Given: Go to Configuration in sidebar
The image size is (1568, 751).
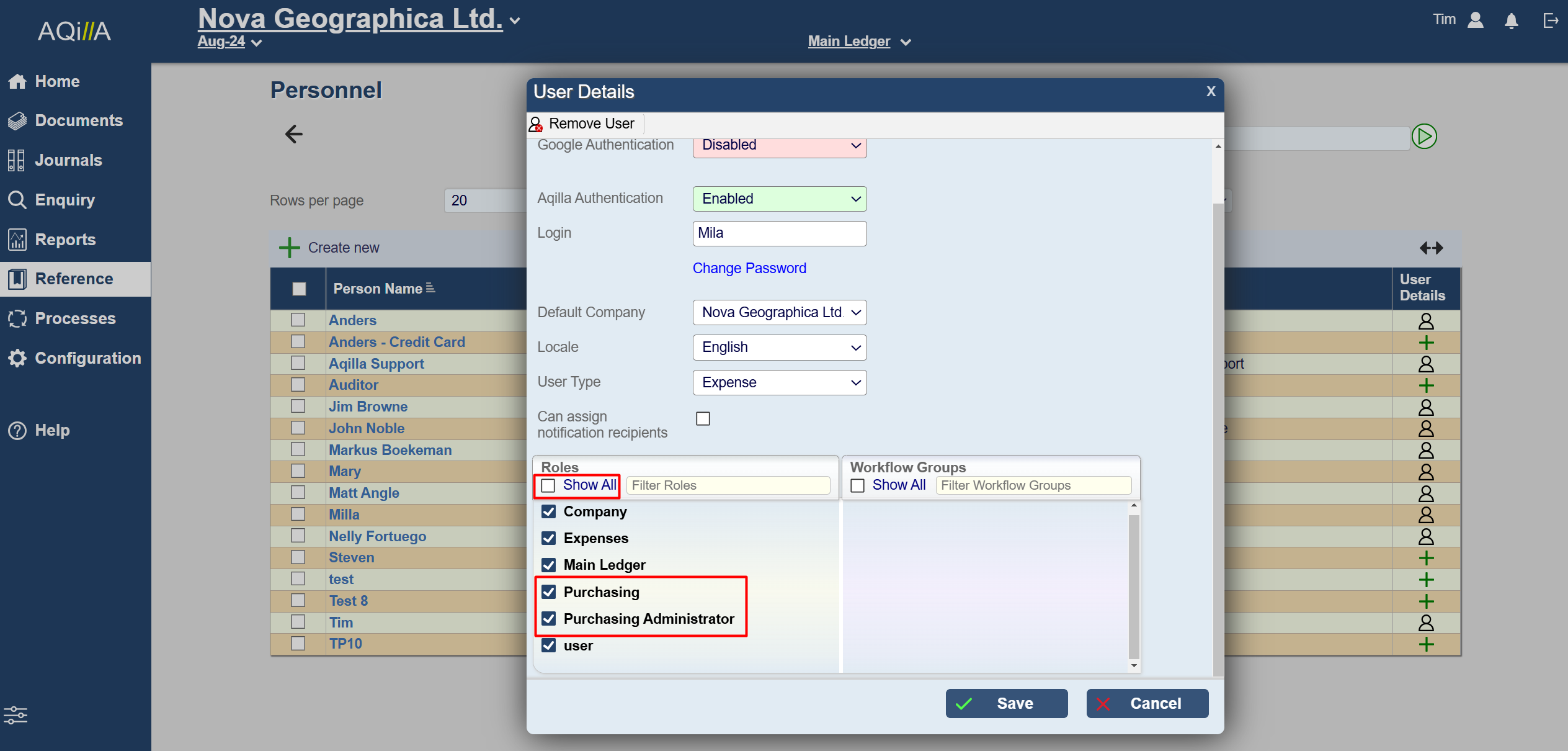Looking at the screenshot, I should 87,358.
